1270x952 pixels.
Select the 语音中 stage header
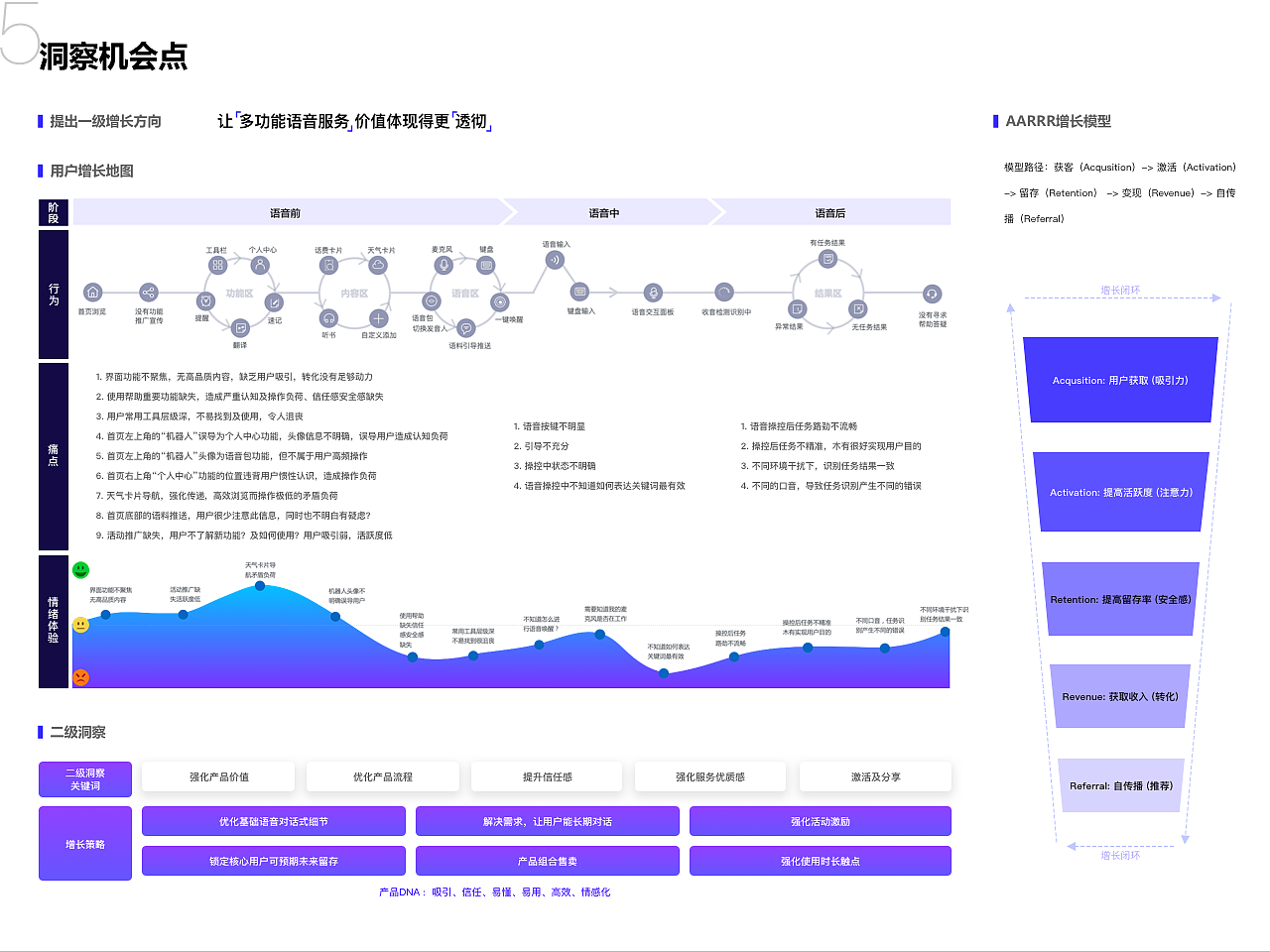point(604,212)
